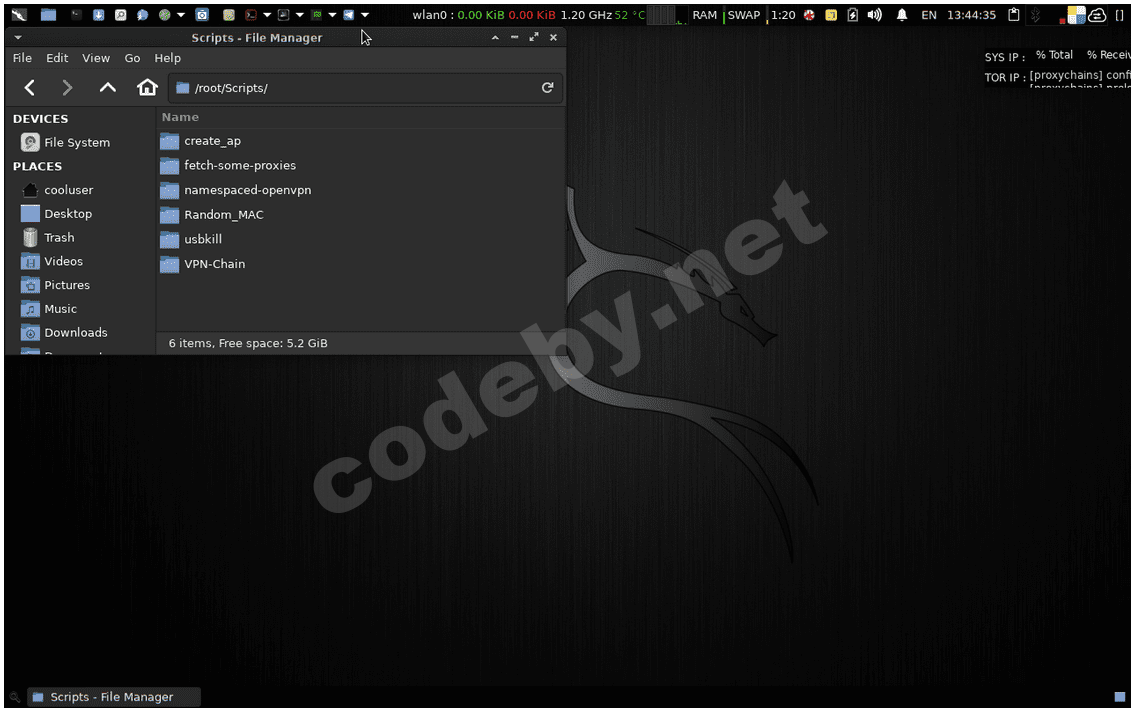The height and width of the screenshot is (712, 1134).
Task: Expand the dropdown next to globe launcher
Action: click(181, 14)
